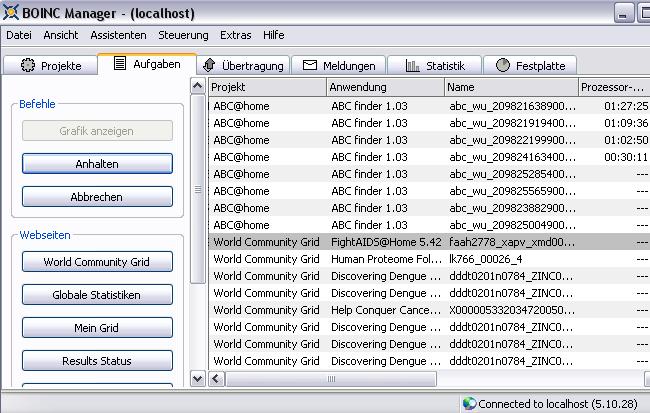The image size is (650, 413).
Task: Open the Assistenten menu
Action: 119,35
